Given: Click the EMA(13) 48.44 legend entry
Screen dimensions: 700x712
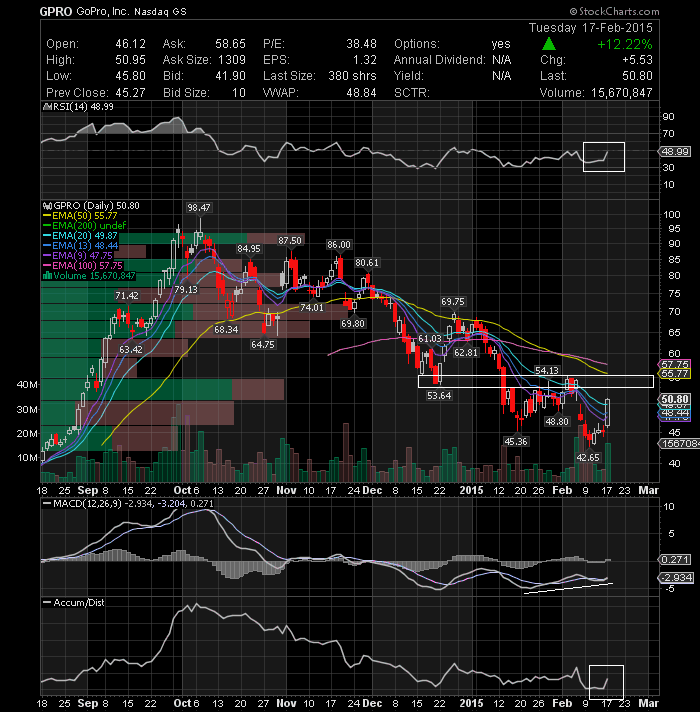Looking at the screenshot, I should (80, 246).
